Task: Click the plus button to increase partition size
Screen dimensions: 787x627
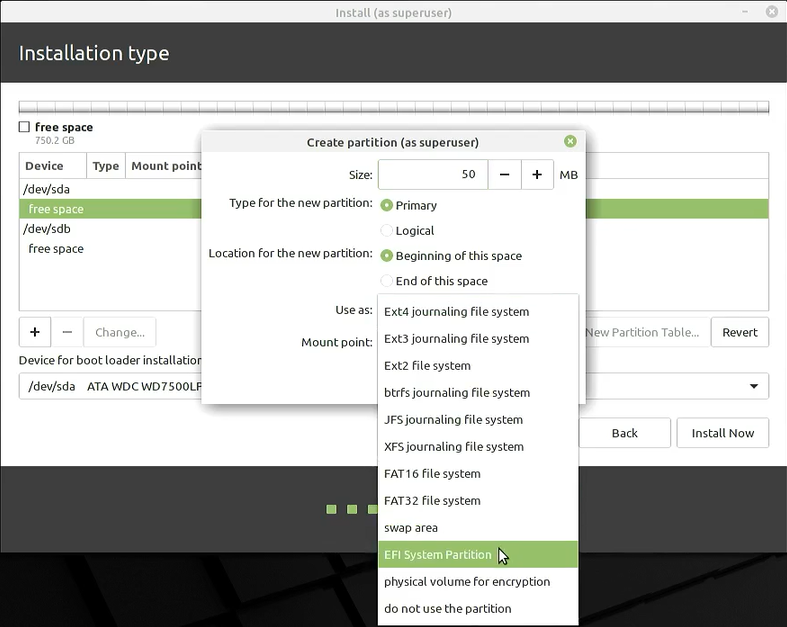Action: [x=537, y=175]
